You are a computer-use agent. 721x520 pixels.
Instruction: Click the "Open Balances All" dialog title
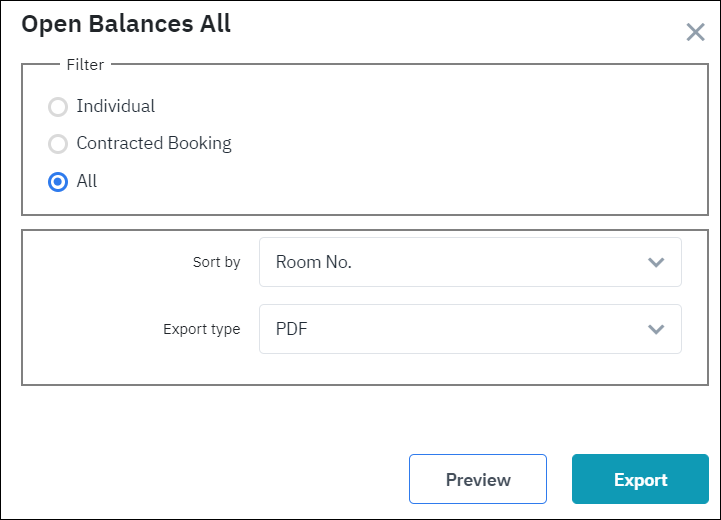(x=126, y=25)
